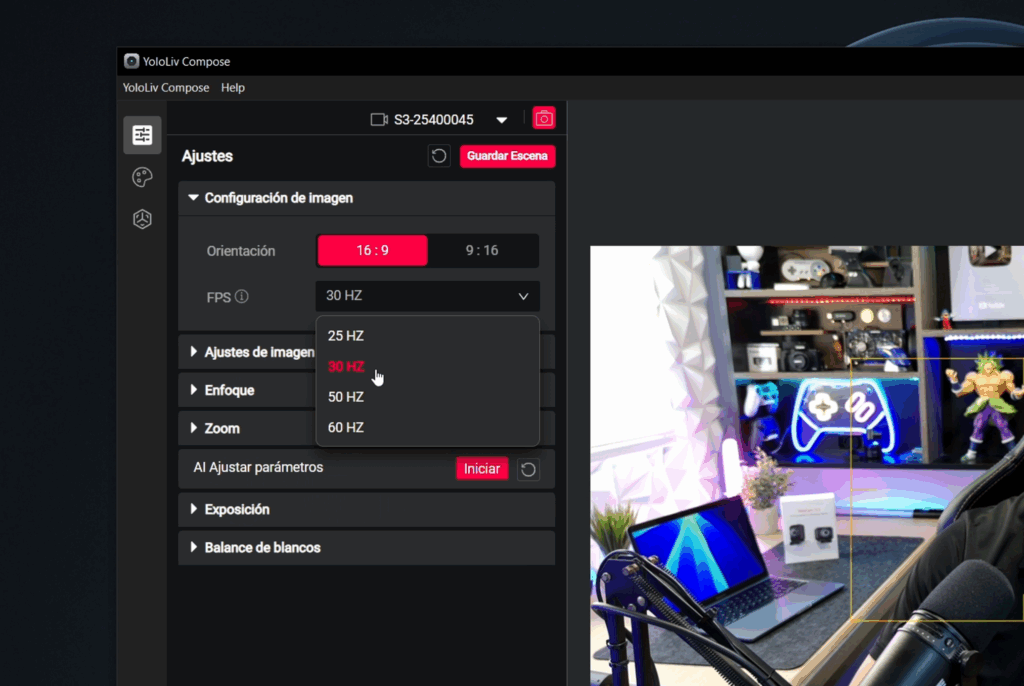Expand the Exposición section
Viewport: 1024px width, 686px height.
point(237,509)
